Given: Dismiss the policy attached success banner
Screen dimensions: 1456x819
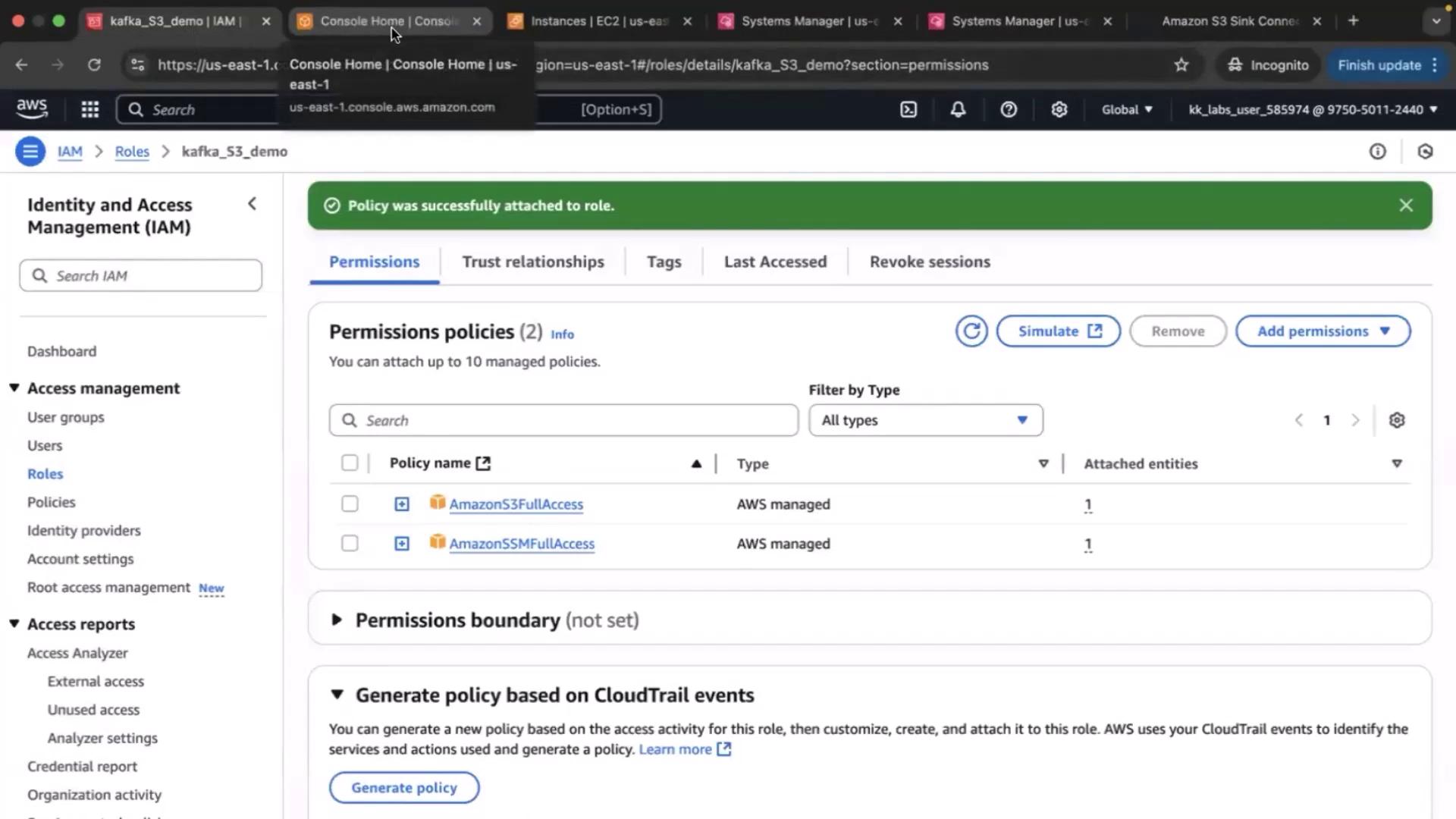Looking at the screenshot, I should coord(1406,206).
